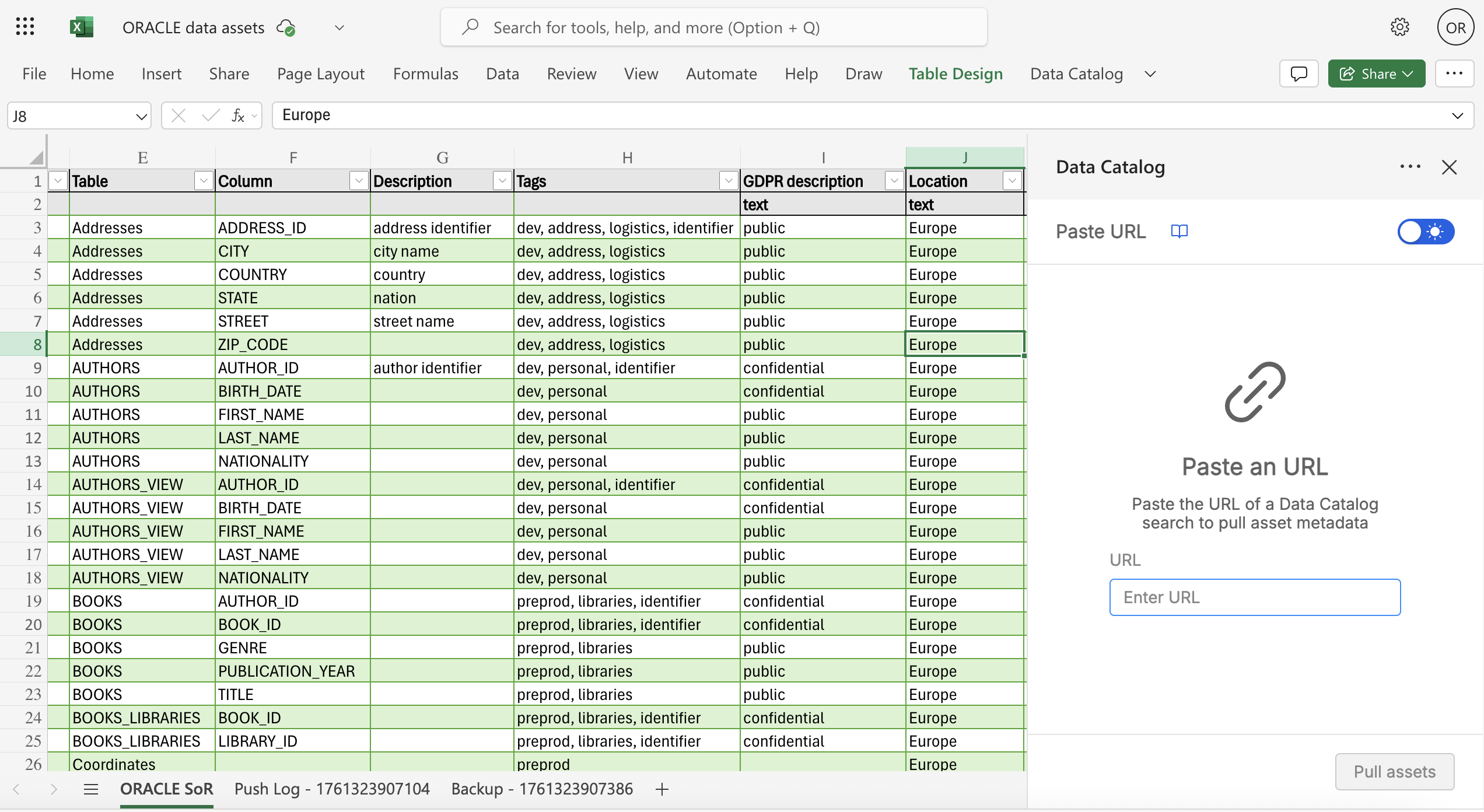Open Data Catalog pane more options
Viewport: 1484px width, 812px height.
(x=1410, y=167)
